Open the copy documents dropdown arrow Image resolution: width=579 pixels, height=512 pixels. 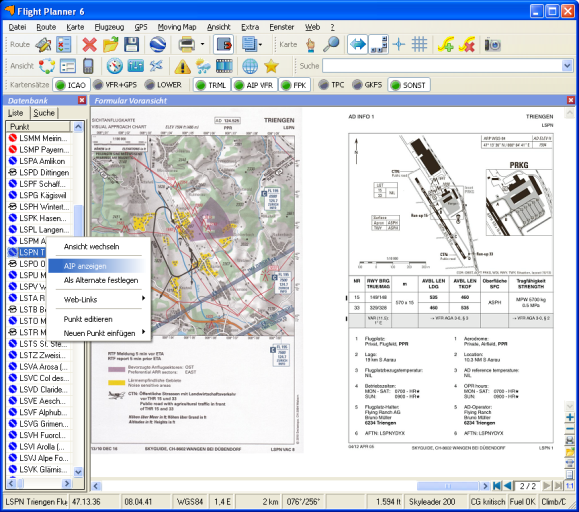[260, 45]
